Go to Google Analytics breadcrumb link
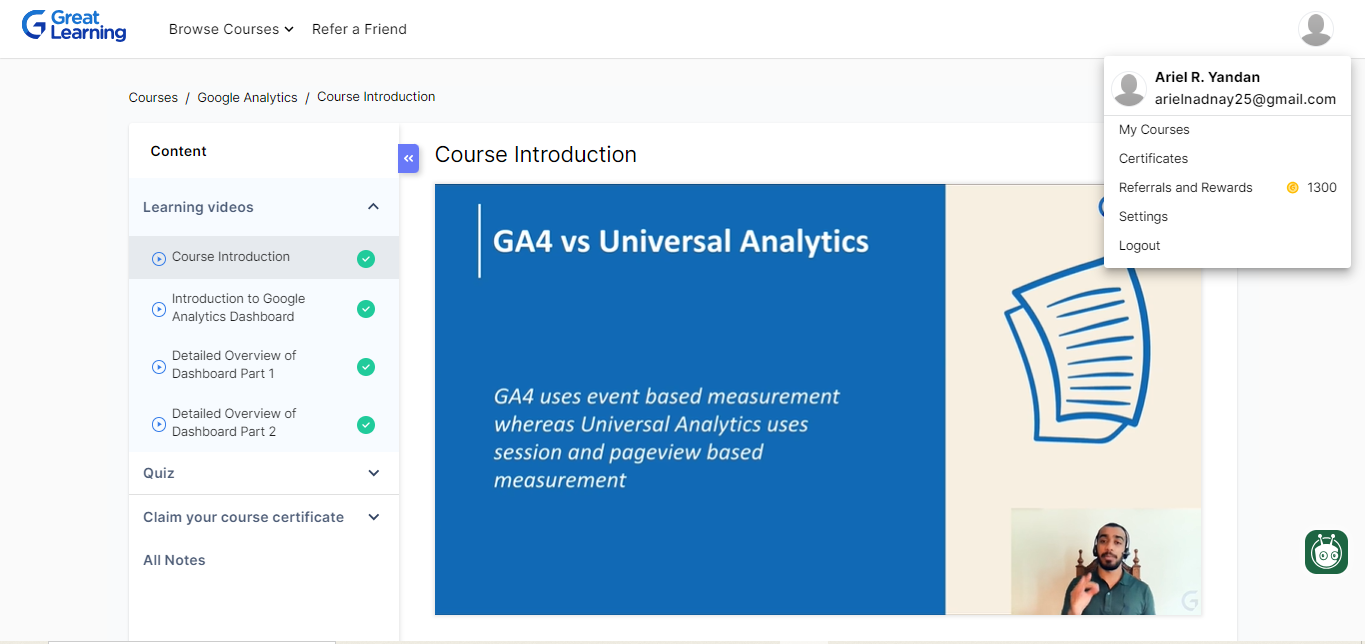This screenshot has width=1365, height=644. (247, 98)
